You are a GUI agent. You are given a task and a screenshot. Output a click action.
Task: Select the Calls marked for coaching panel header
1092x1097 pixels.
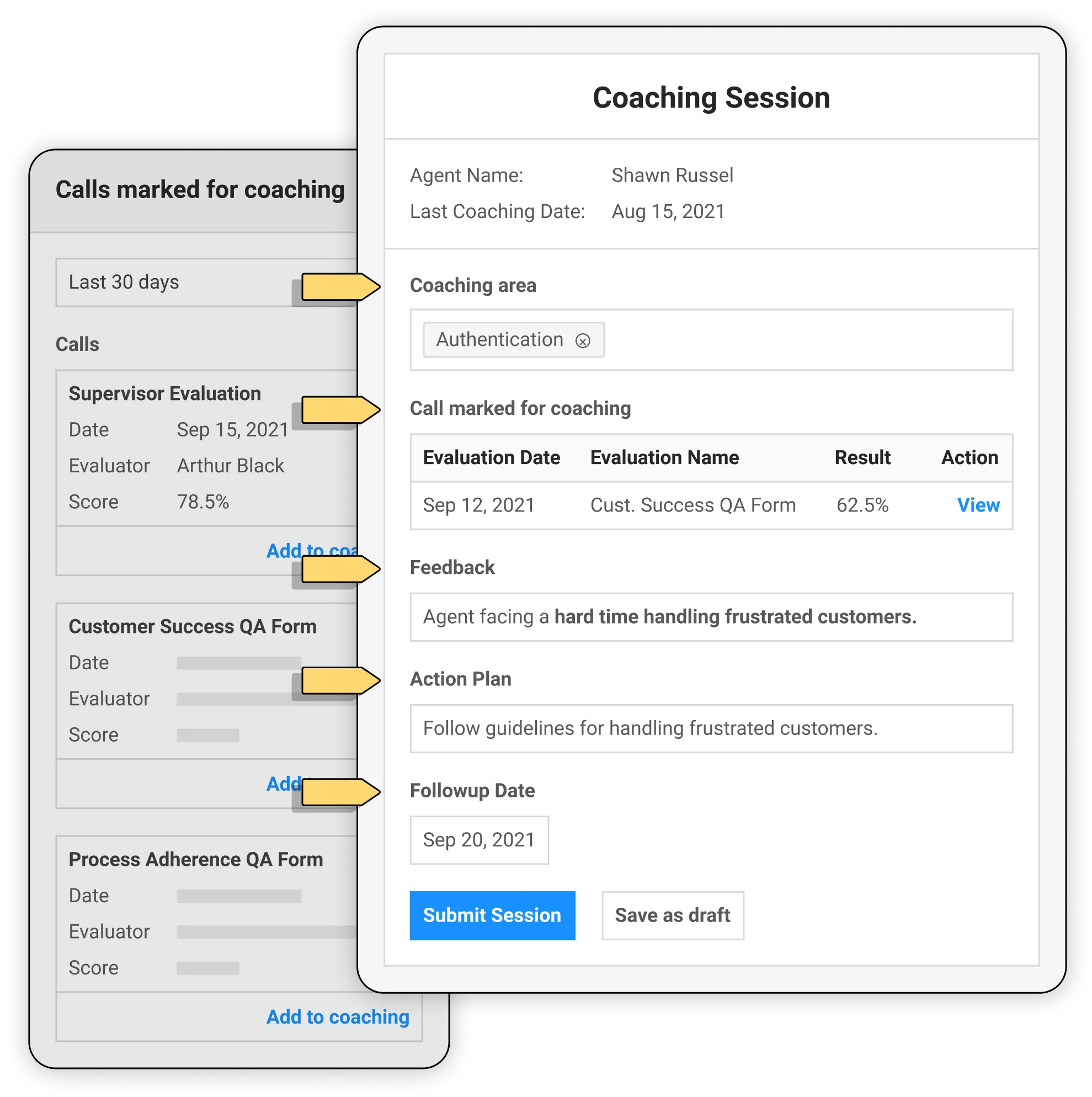tap(200, 189)
